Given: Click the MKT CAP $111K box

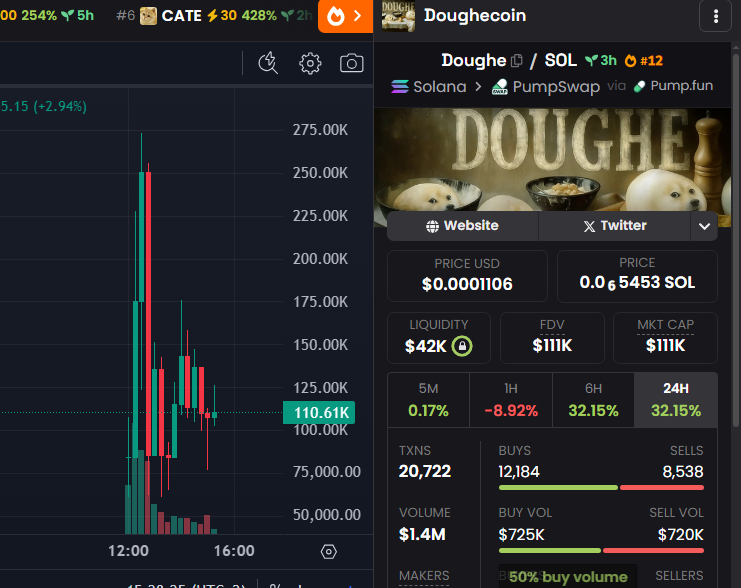Looking at the screenshot, I should coord(665,337).
